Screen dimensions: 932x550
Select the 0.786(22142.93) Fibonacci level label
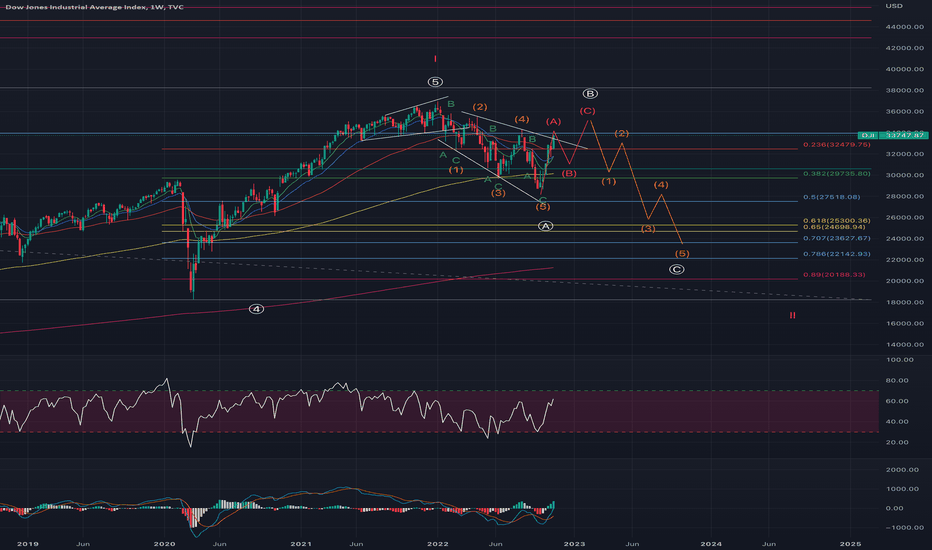pyautogui.click(x=836, y=254)
